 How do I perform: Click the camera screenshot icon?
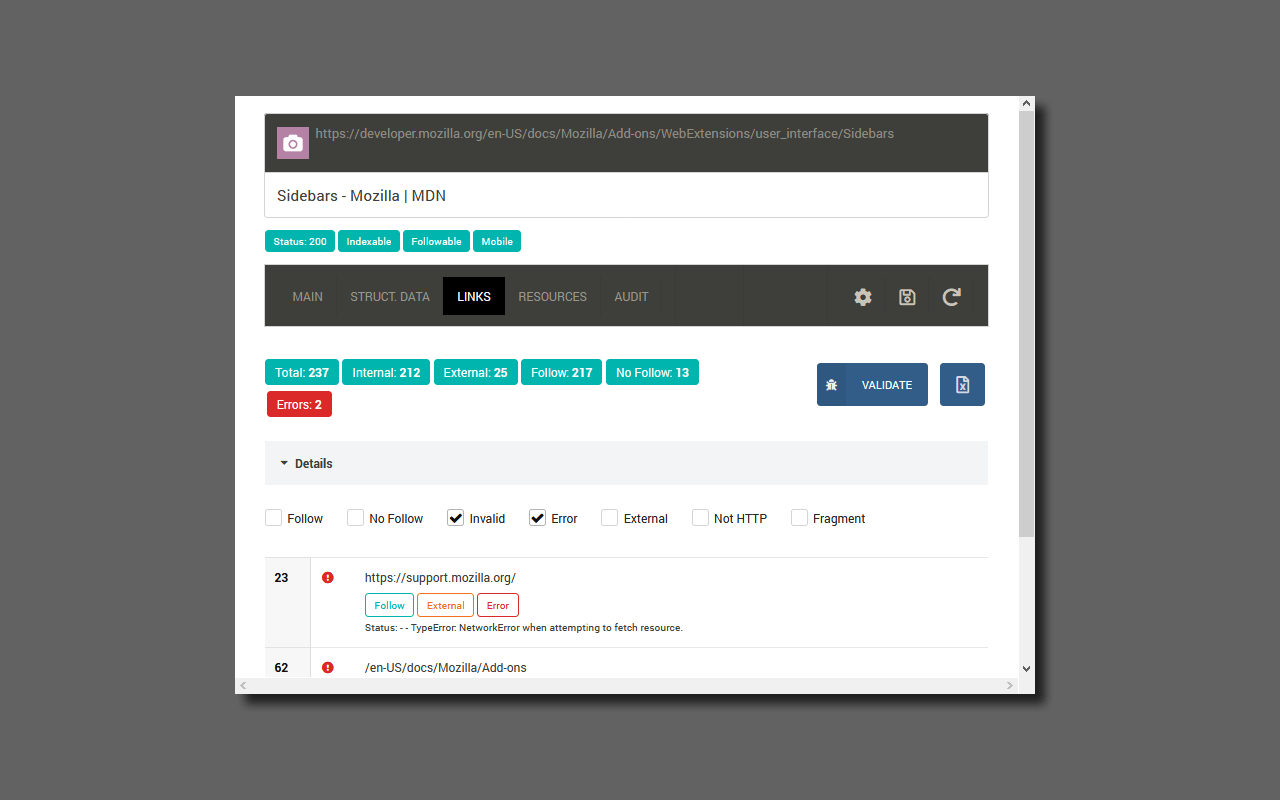pyautogui.click(x=293, y=143)
